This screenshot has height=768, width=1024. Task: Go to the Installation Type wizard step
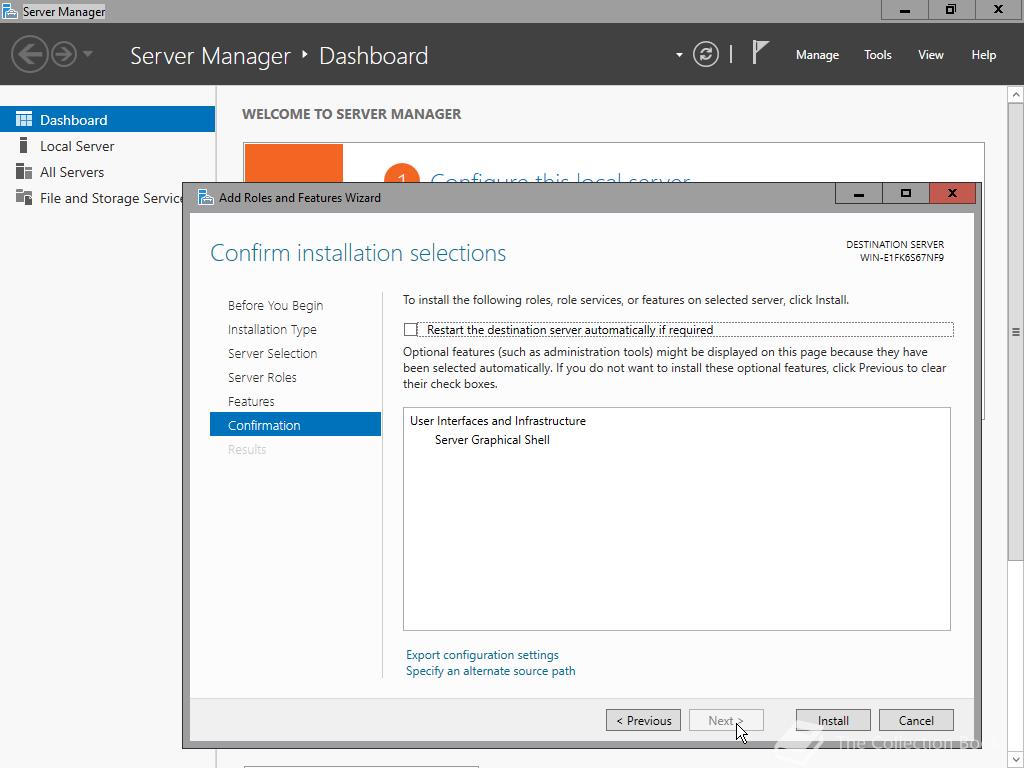click(272, 330)
